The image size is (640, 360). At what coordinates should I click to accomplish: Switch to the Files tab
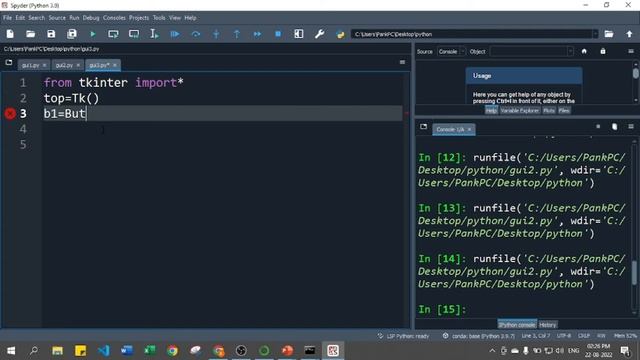coord(564,111)
